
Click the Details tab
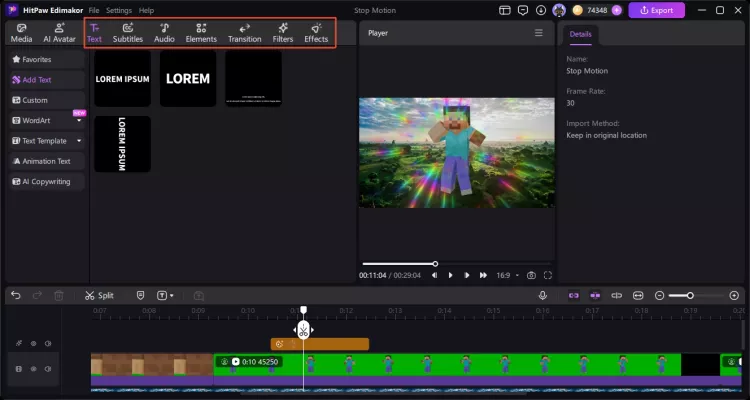(580, 34)
